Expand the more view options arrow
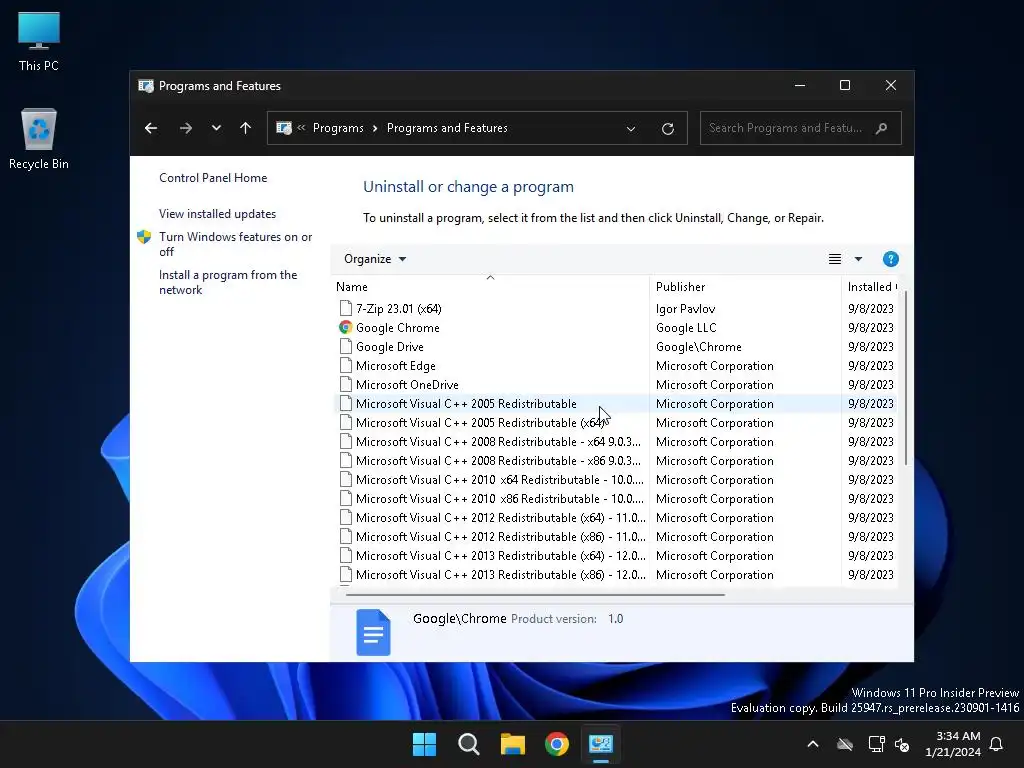This screenshot has width=1024, height=768. (x=858, y=259)
